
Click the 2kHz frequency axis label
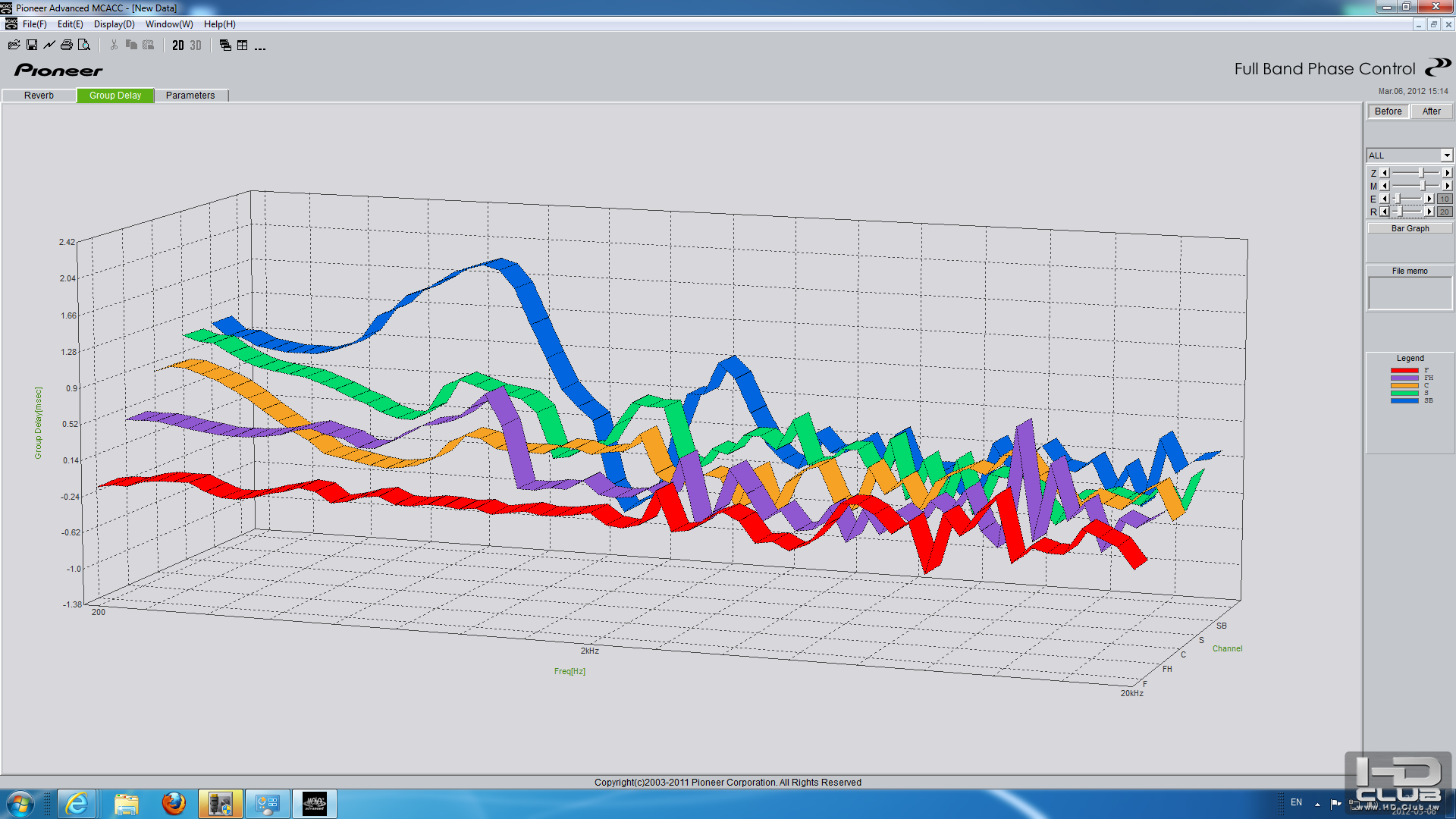point(589,651)
